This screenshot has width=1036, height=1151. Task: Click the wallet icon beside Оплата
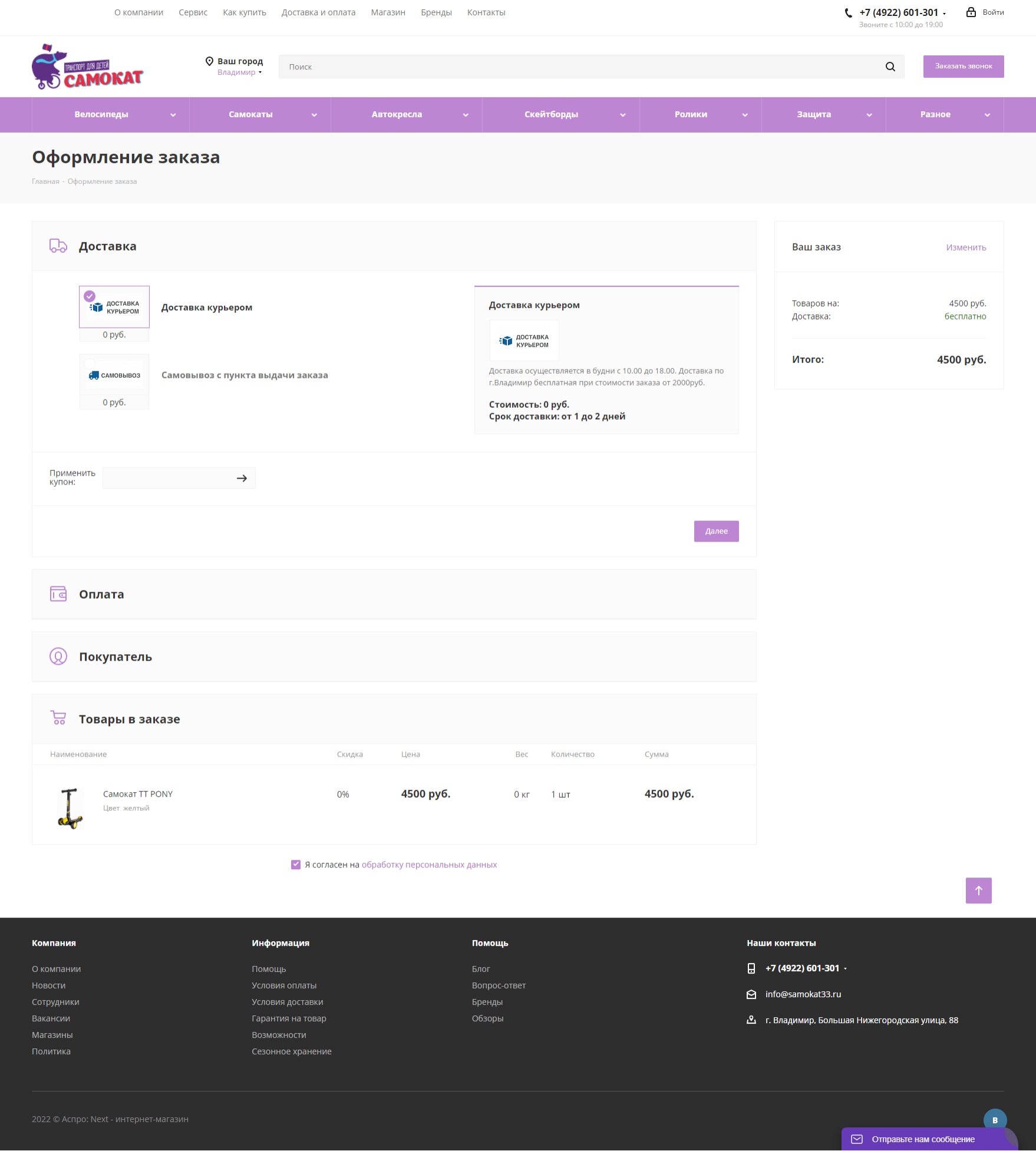point(58,594)
